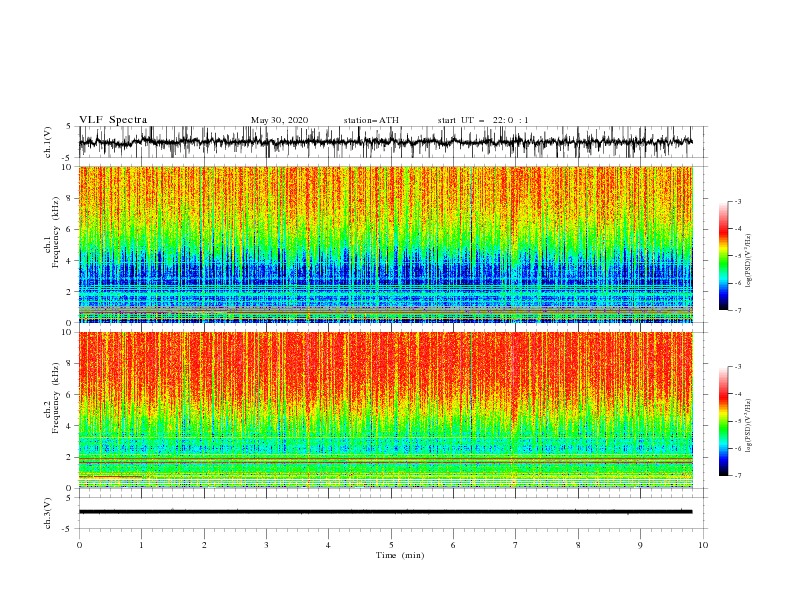Click the 'VLF Spectra' title text
This screenshot has height=612, width=792.
click(x=113, y=120)
